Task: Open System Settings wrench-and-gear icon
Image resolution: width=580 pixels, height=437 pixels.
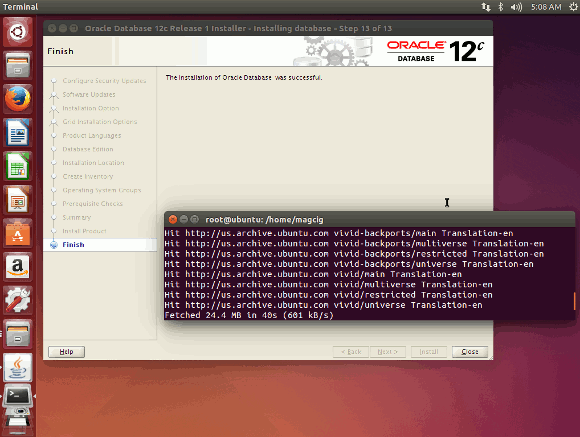Action: 18,300
